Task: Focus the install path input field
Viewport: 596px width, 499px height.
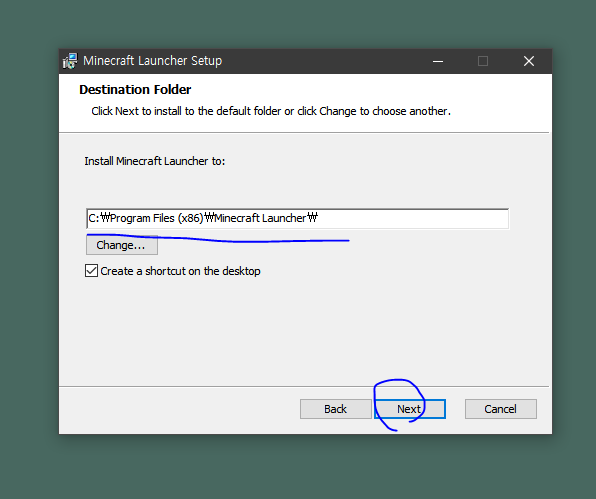Action: [x=298, y=219]
